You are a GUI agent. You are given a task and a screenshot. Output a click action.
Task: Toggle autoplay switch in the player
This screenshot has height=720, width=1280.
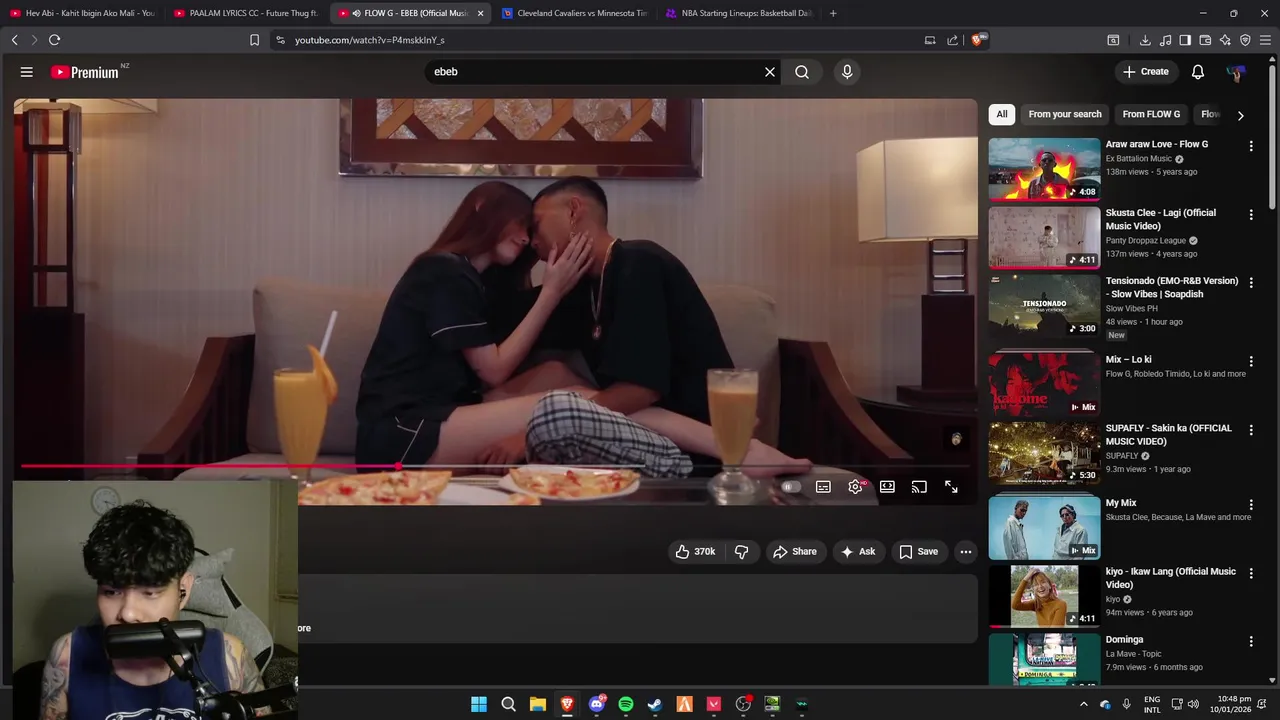(790, 487)
